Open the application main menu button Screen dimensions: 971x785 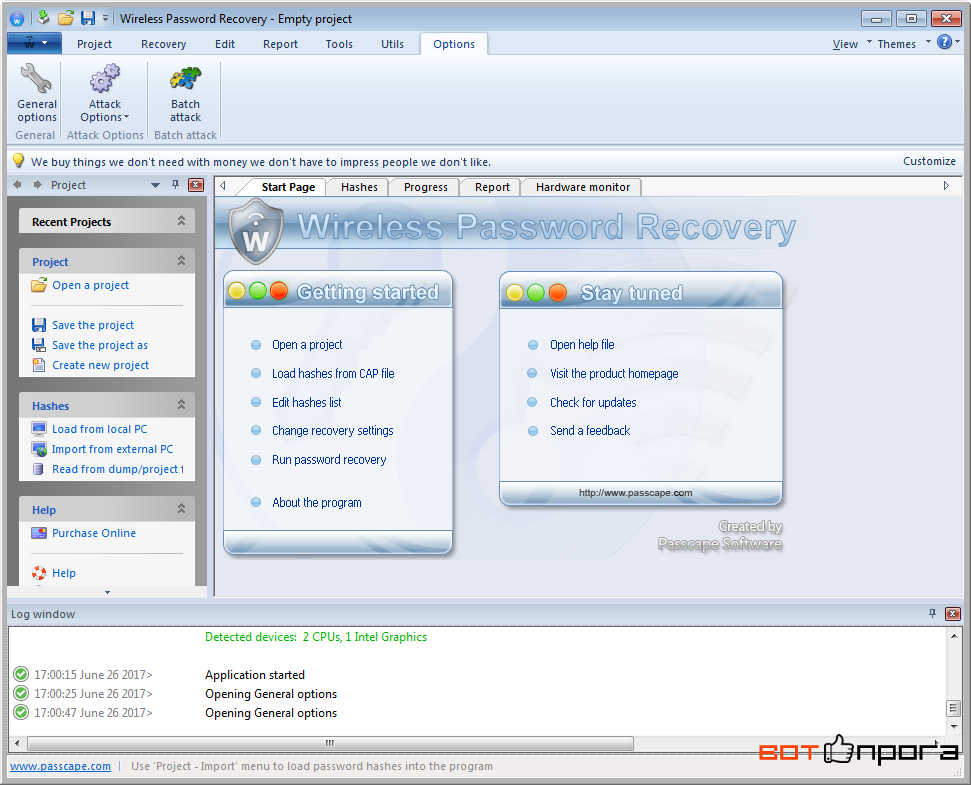(x=35, y=43)
